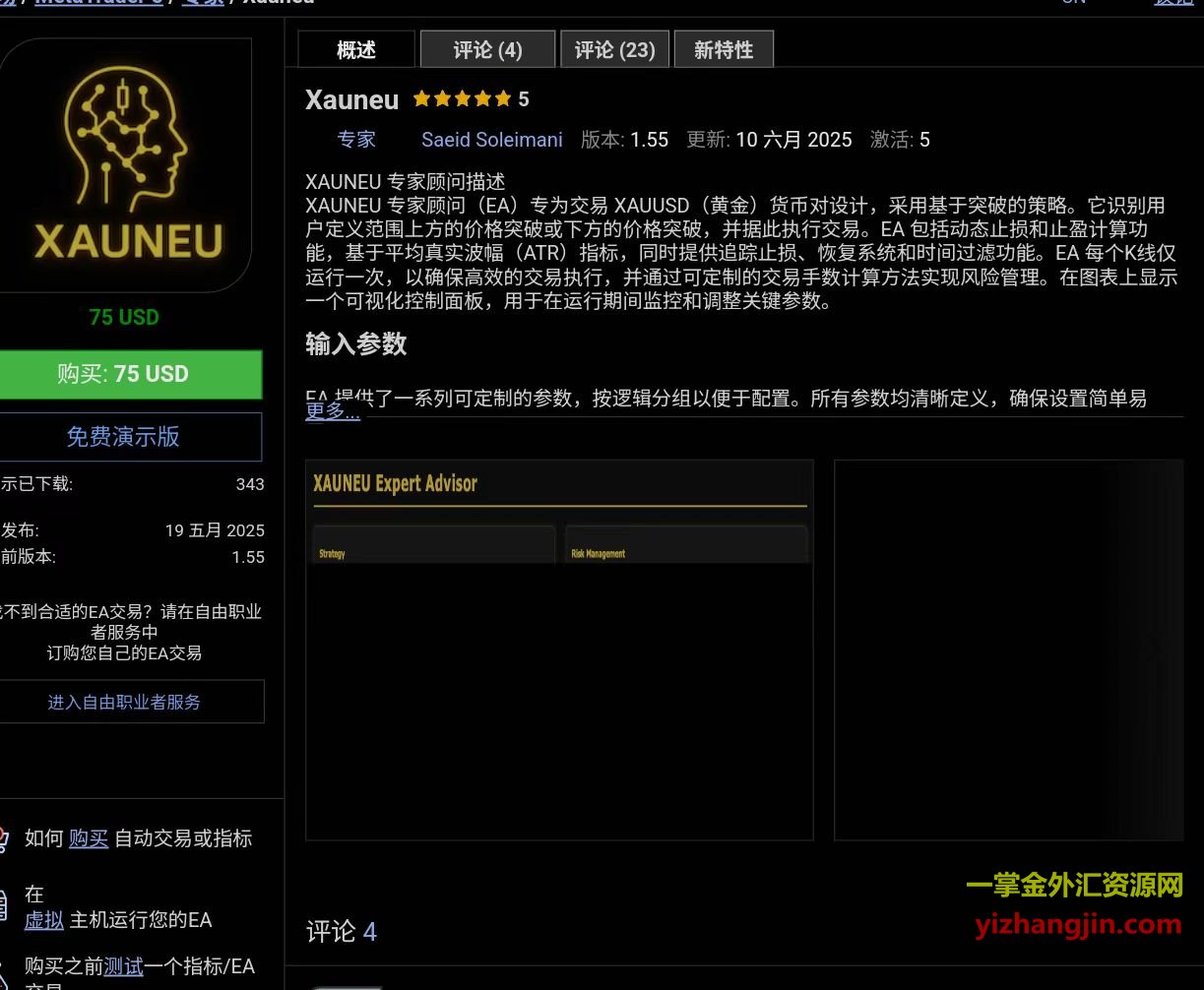Viewport: 1204px width, 990px height.
Task: Switch to the 概述 tab
Action: pyautogui.click(x=356, y=50)
